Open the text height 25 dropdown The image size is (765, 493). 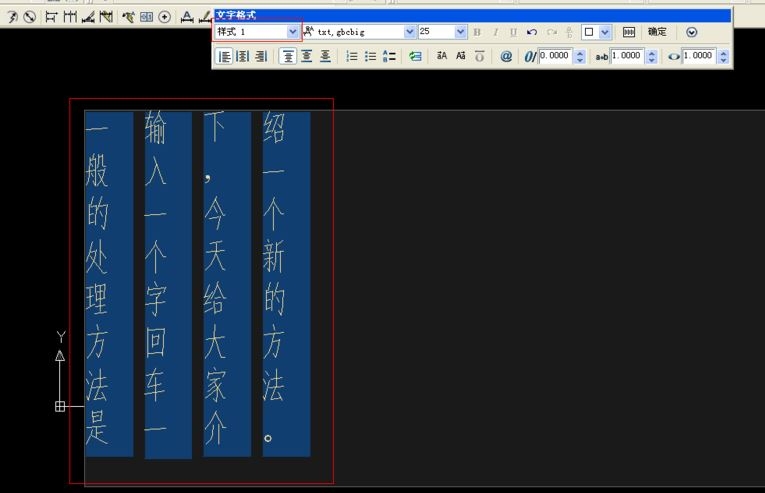click(x=460, y=32)
